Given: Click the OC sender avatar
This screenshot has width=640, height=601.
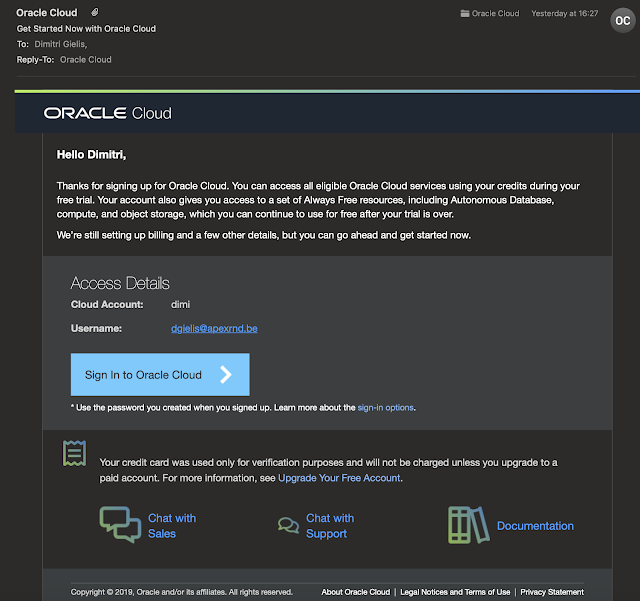Looking at the screenshot, I should point(620,21).
